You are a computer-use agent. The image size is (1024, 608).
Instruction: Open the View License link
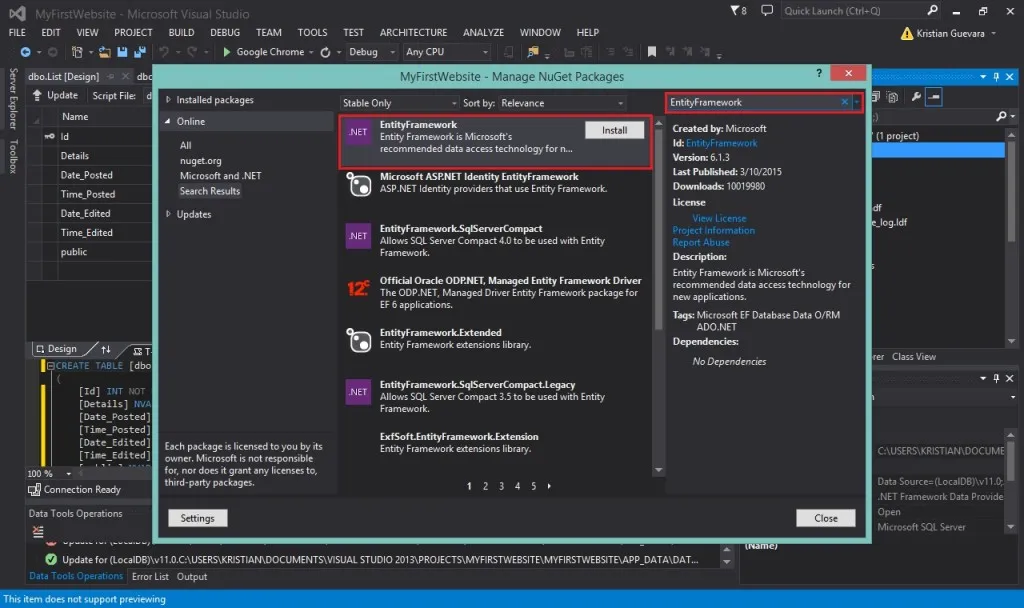pos(719,218)
